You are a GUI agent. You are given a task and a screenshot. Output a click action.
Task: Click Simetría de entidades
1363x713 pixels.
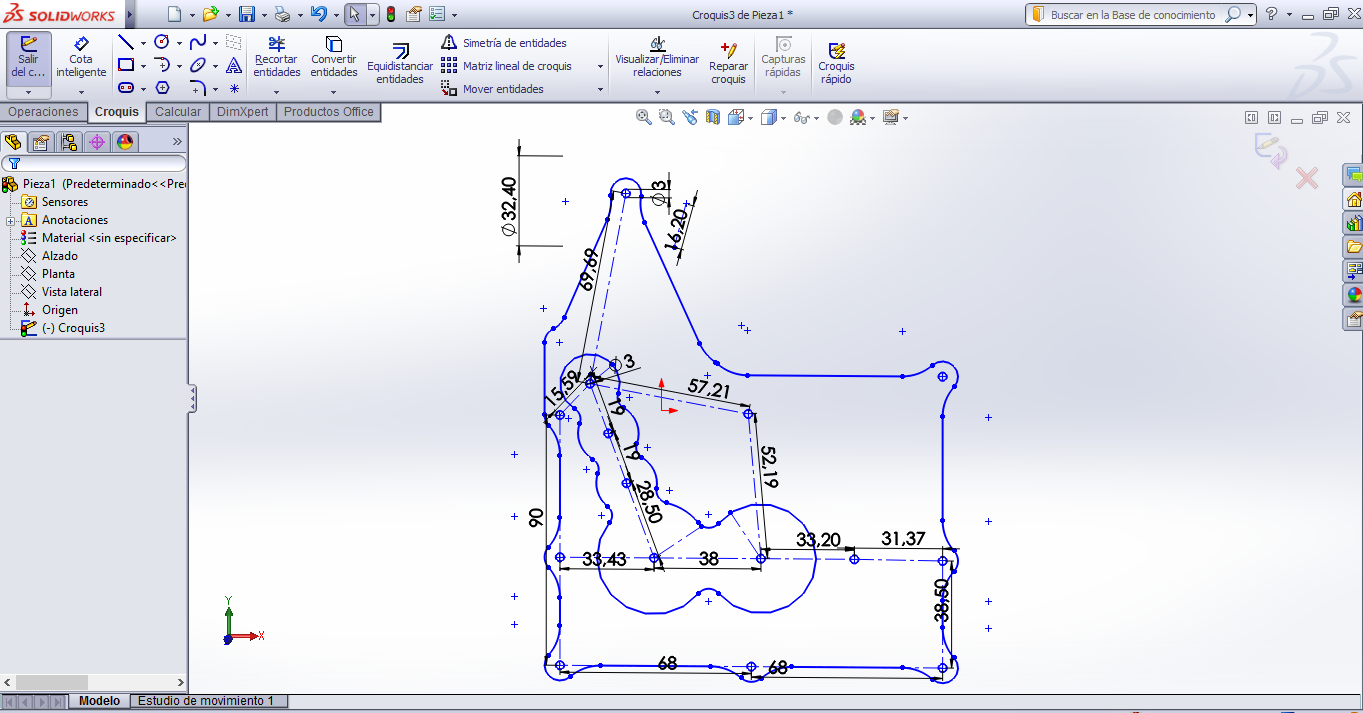tap(505, 43)
